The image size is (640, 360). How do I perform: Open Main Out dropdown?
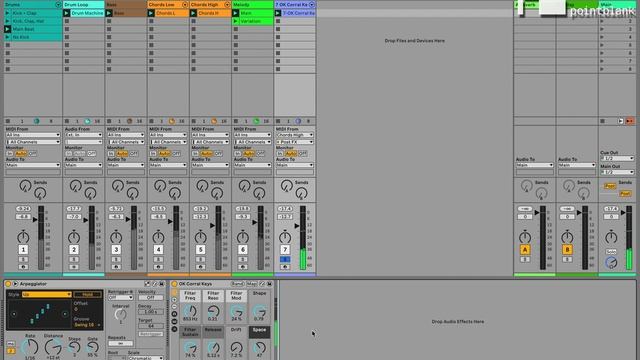(617, 172)
